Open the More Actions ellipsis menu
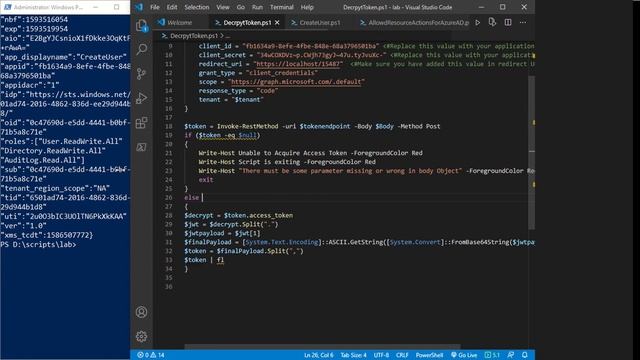The width and height of the screenshot is (640, 360). coord(523,22)
